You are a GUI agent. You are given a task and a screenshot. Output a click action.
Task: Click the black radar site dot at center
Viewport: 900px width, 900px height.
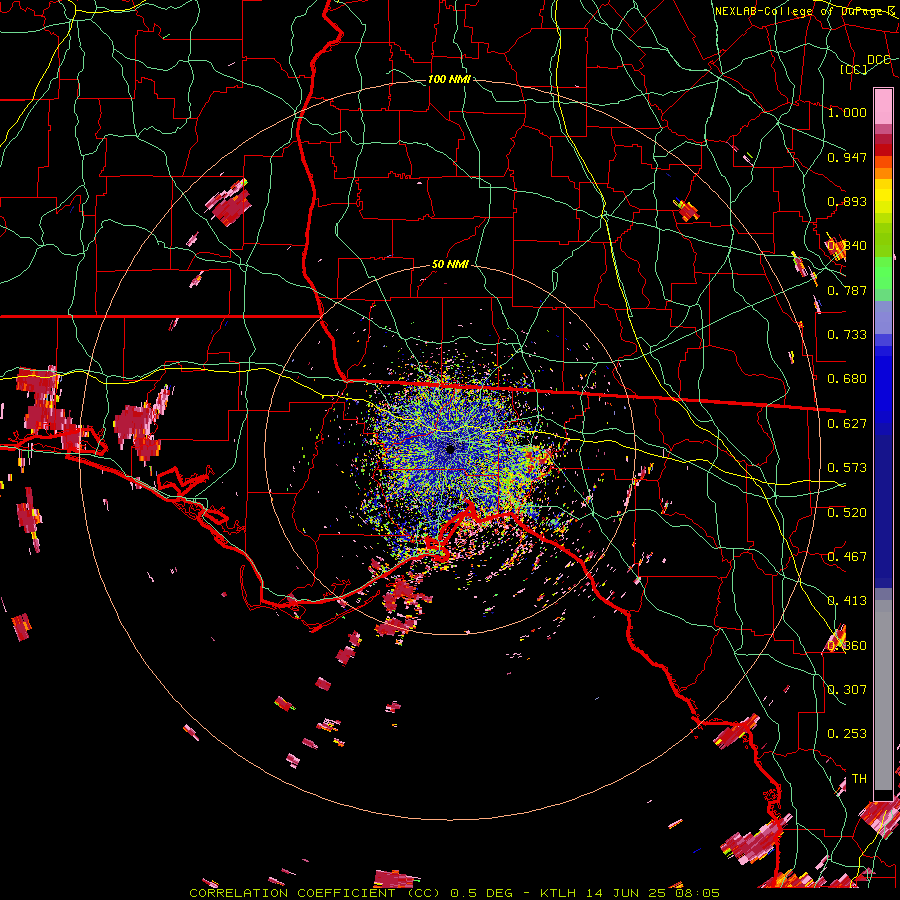pyautogui.click(x=450, y=449)
